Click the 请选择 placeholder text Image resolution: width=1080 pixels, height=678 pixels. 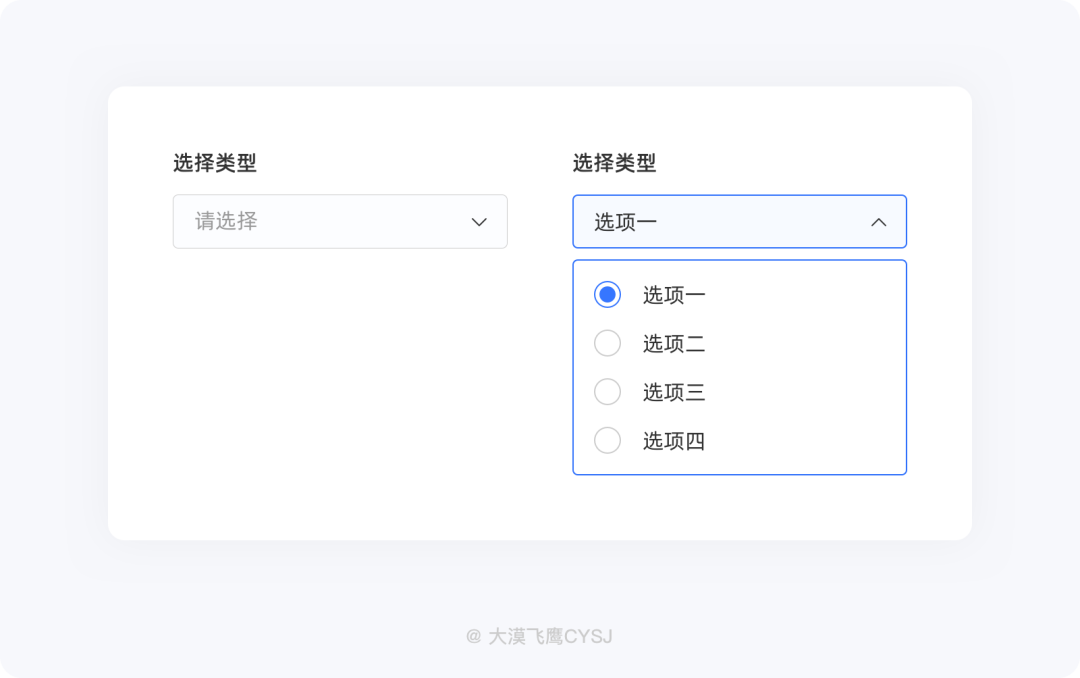coord(226,221)
